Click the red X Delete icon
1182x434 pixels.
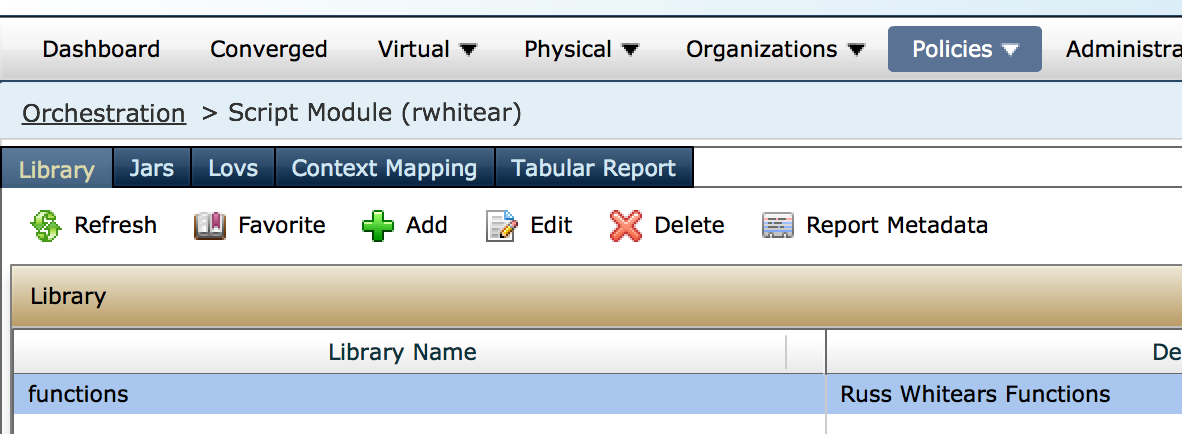click(626, 225)
